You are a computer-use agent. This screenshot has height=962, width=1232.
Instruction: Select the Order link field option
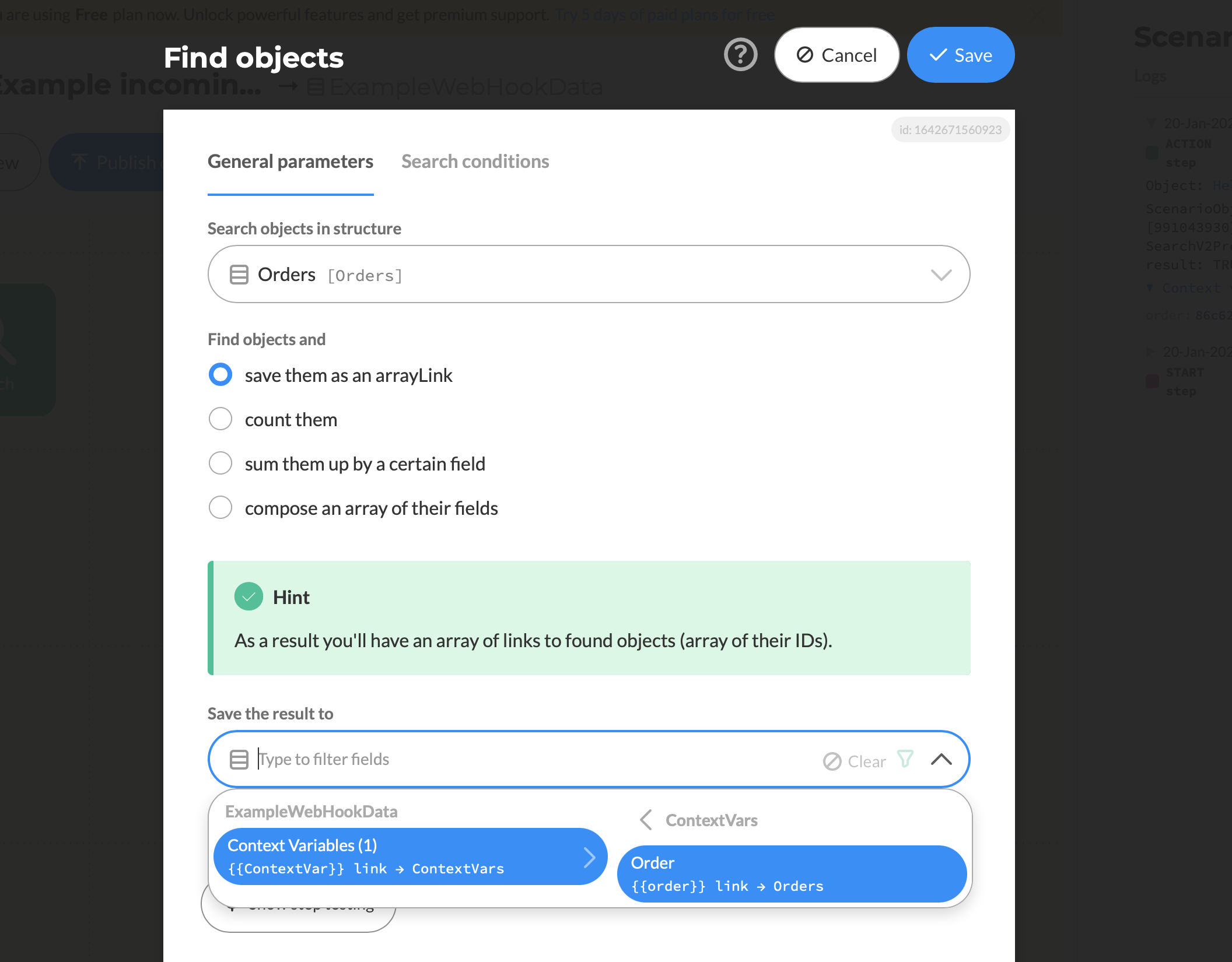click(792, 874)
